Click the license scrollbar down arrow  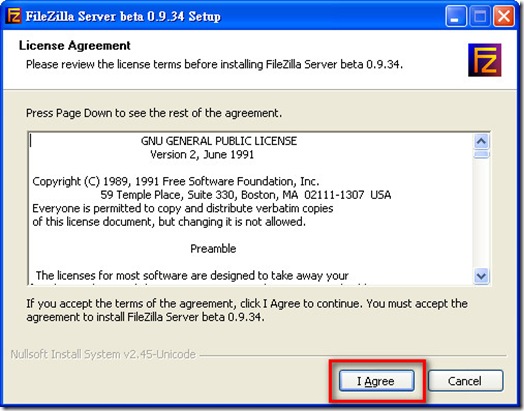481,276
